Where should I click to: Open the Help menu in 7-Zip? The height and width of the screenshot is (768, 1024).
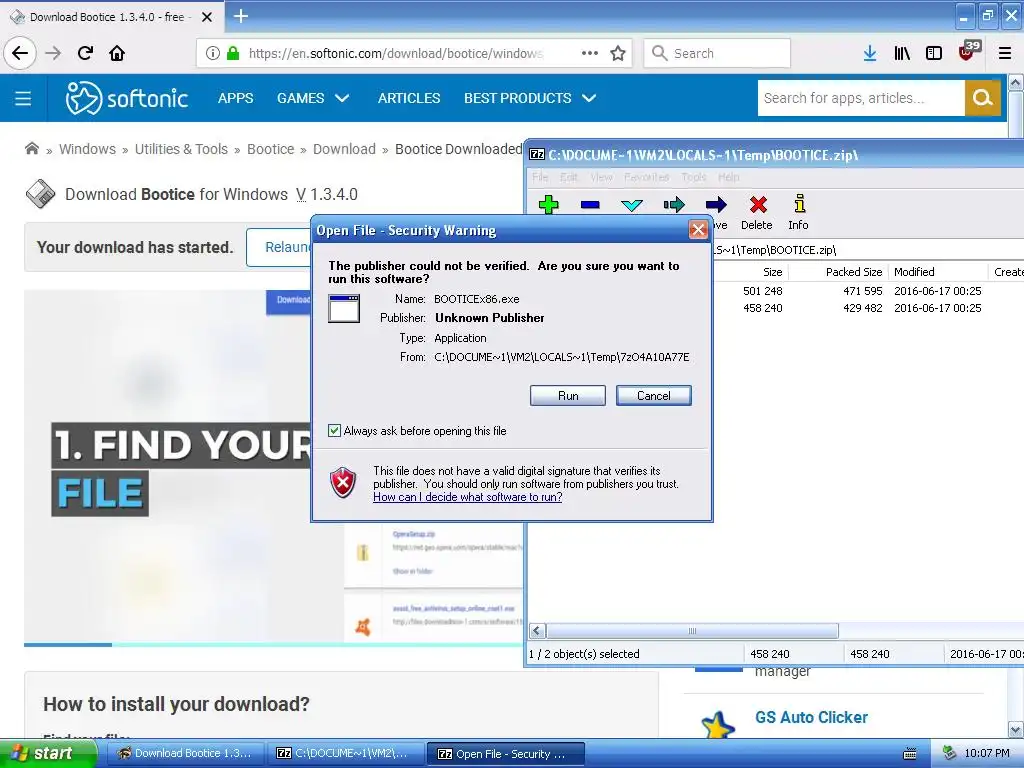(728, 177)
